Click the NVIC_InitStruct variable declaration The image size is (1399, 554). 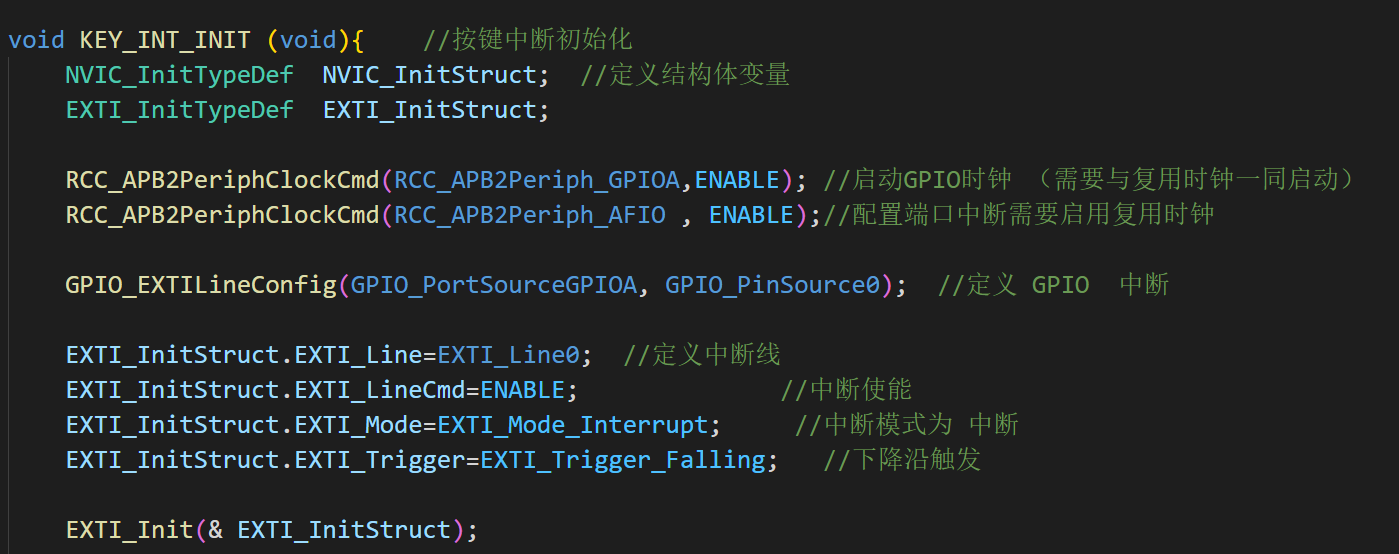(x=430, y=75)
